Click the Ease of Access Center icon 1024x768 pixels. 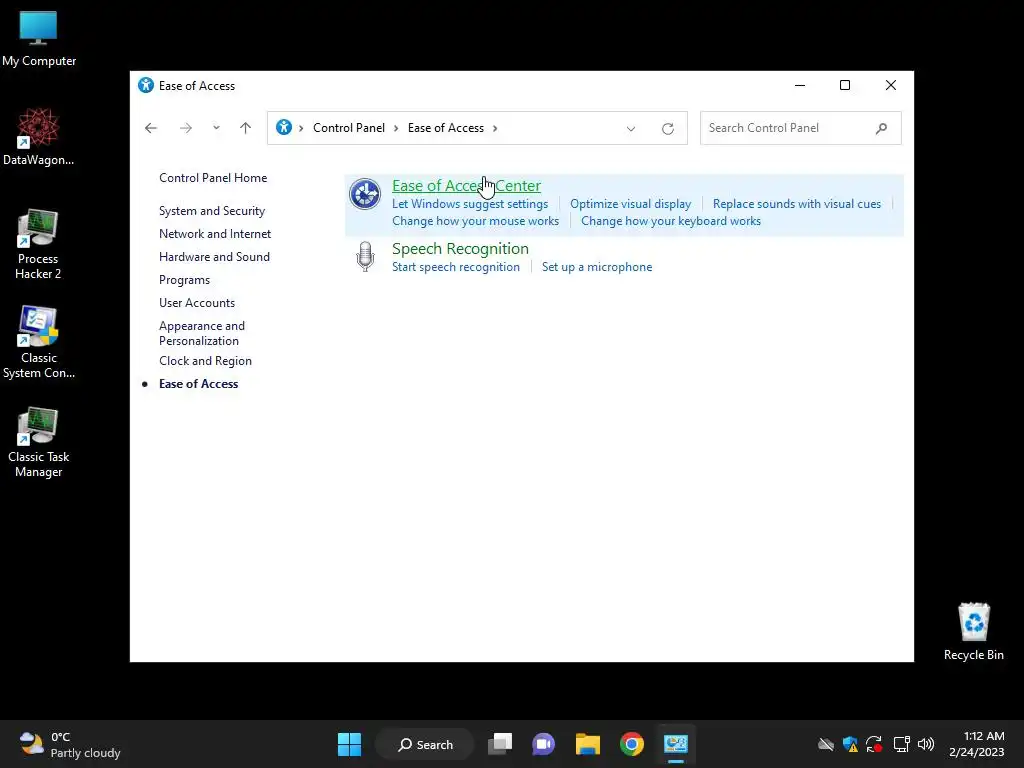(x=364, y=194)
